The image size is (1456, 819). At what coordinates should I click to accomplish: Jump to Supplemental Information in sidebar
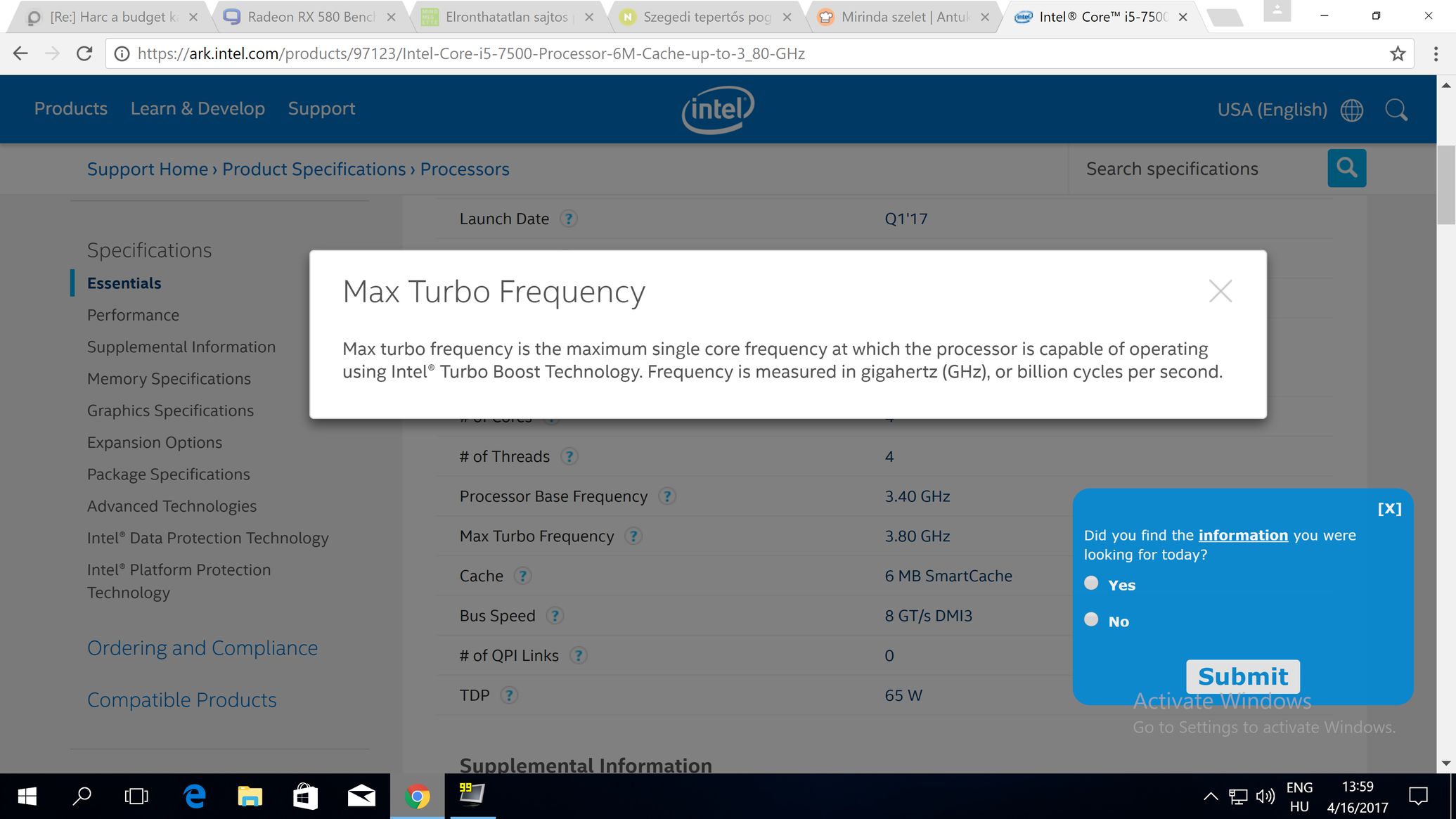[181, 347]
